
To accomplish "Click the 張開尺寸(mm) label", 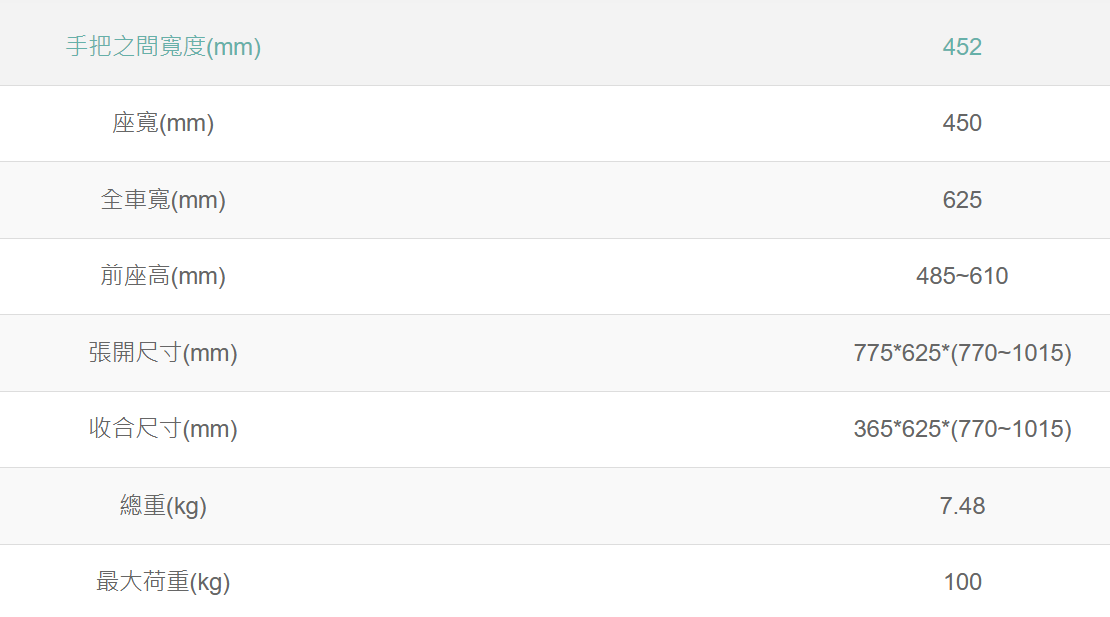I will [163, 353].
